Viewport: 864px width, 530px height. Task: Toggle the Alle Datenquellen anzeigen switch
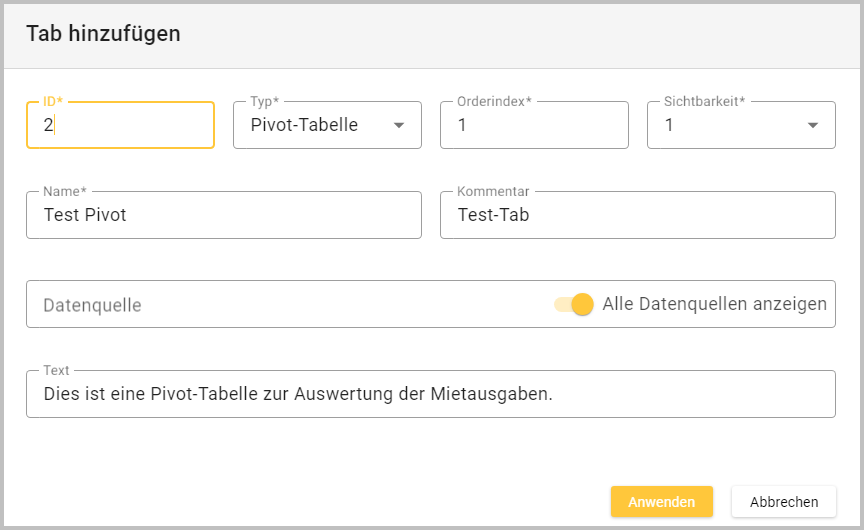click(x=575, y=304)
